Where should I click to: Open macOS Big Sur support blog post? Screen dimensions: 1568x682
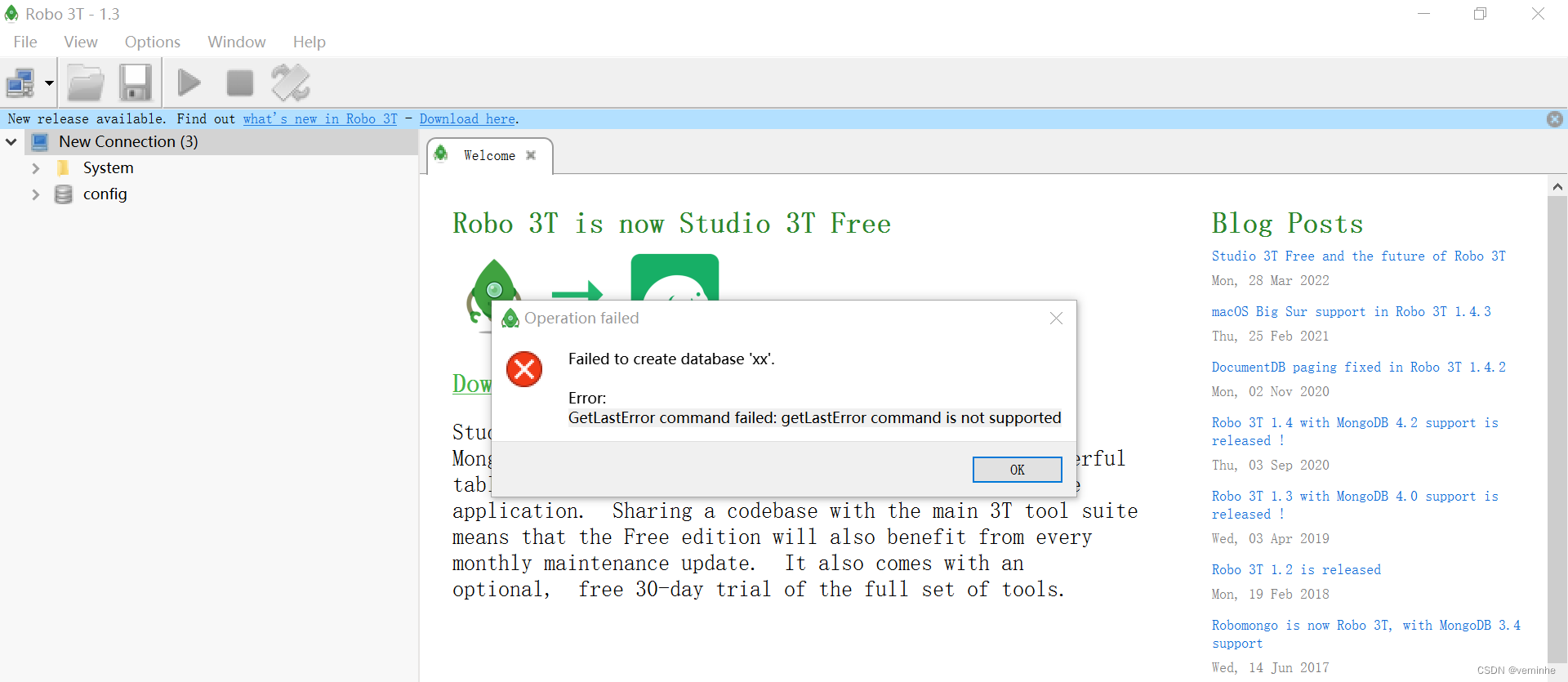[x=1351, y=312]
